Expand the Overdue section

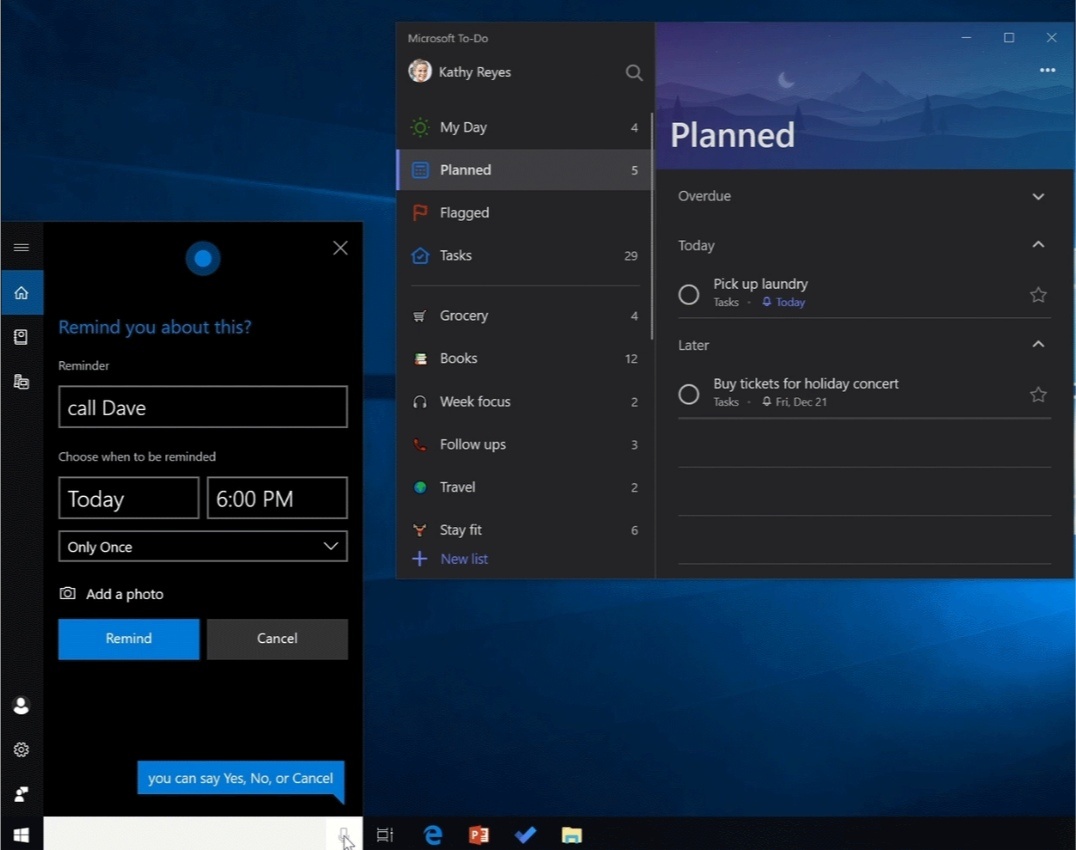point(1038,197)
